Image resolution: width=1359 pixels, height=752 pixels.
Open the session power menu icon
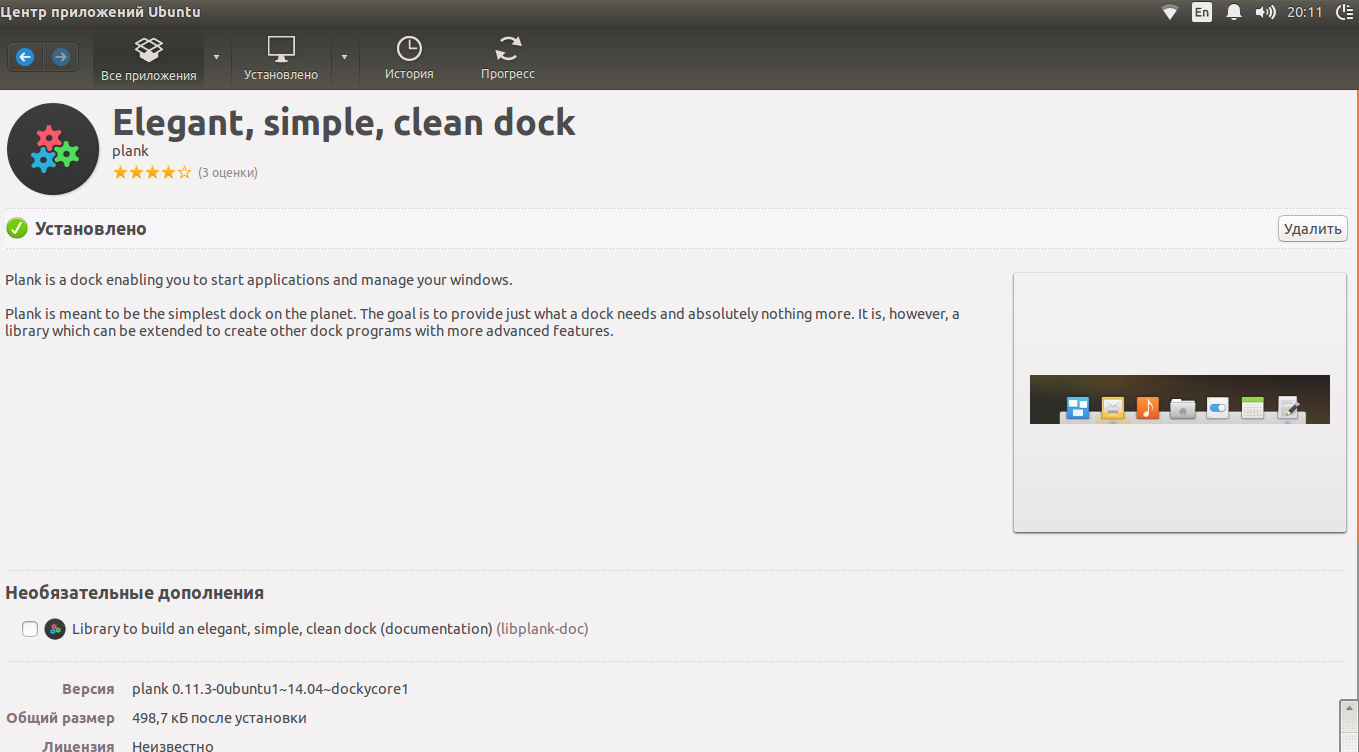pyautogui.click(x=1345, y=12)
